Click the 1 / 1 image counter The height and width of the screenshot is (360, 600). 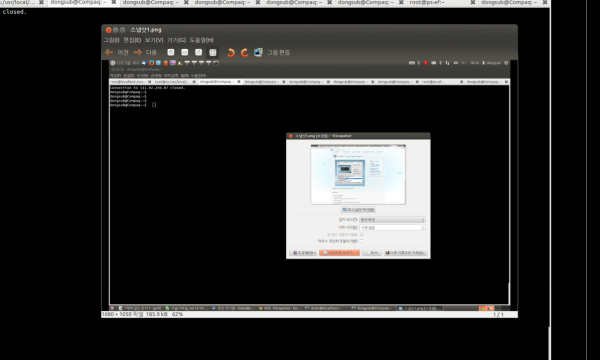pyautogui.click(x=498, y=314)
